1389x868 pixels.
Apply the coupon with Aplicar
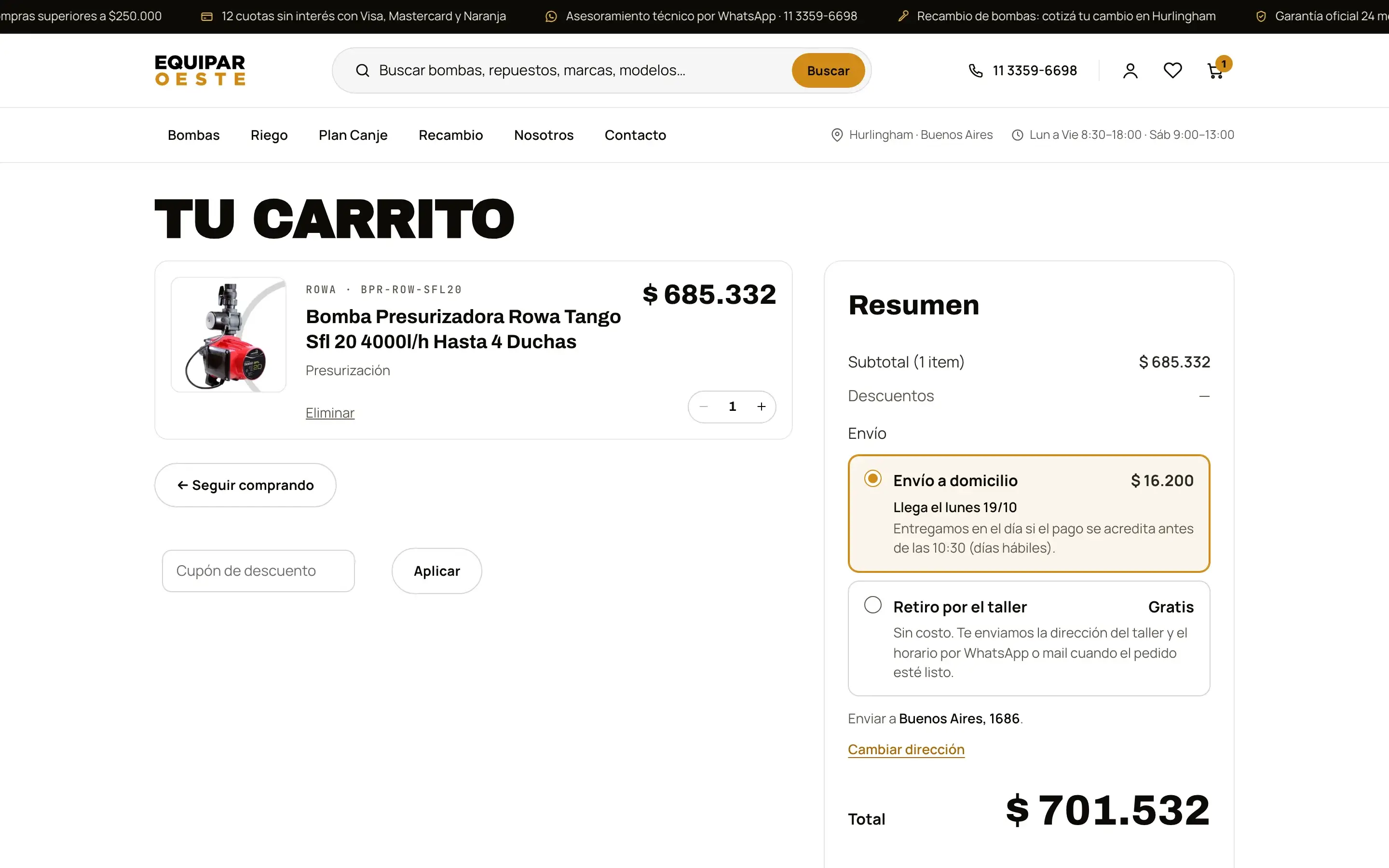tap(437, 570)
